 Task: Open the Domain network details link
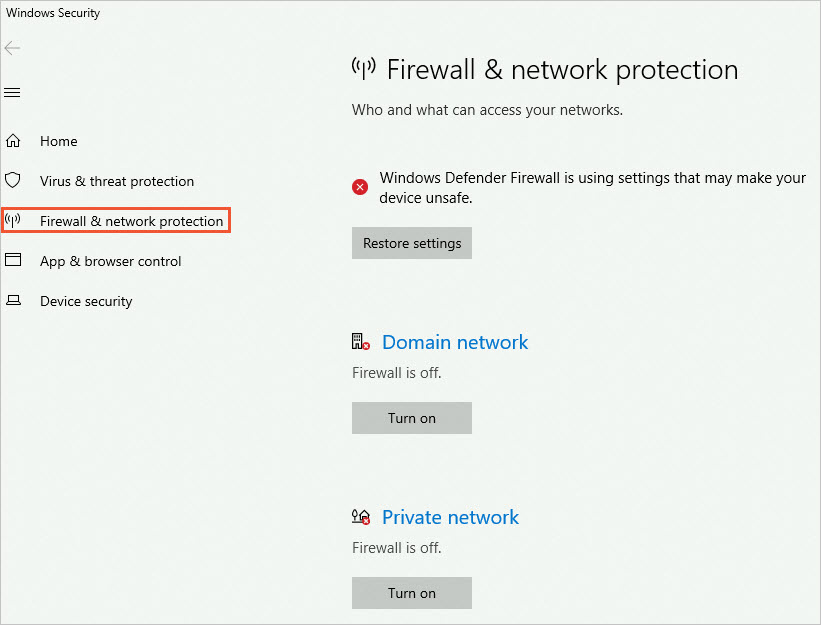[455, 342]
